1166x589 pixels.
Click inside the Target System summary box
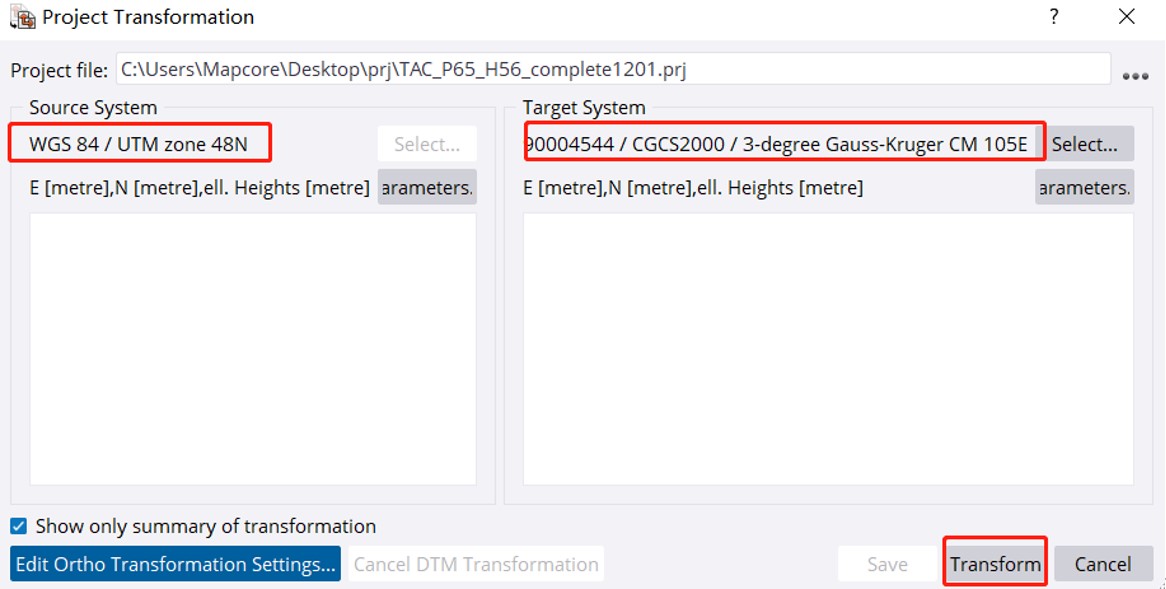[x=828, y=348]
